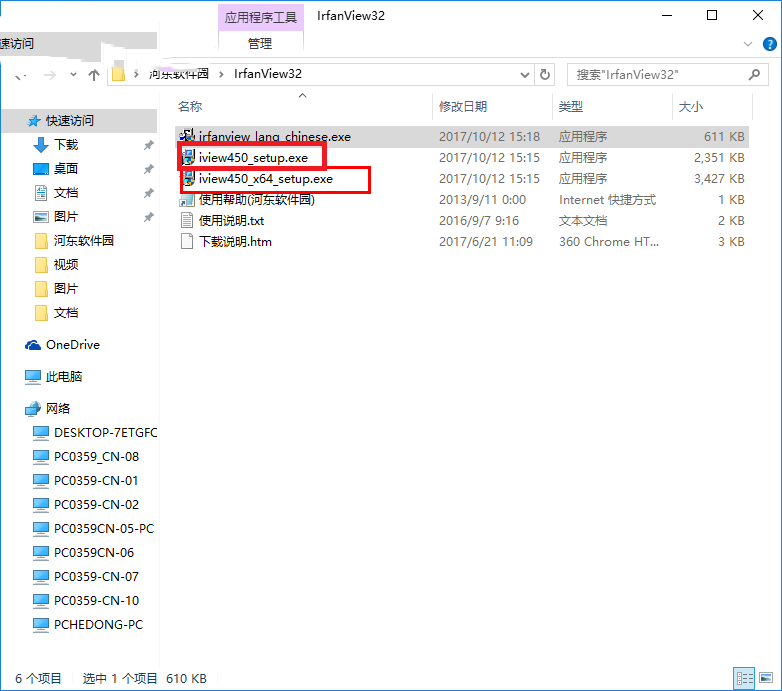782x691 pixels.
Task: Switch to large icons view in status bar
Action: click(x=766, y=678)
